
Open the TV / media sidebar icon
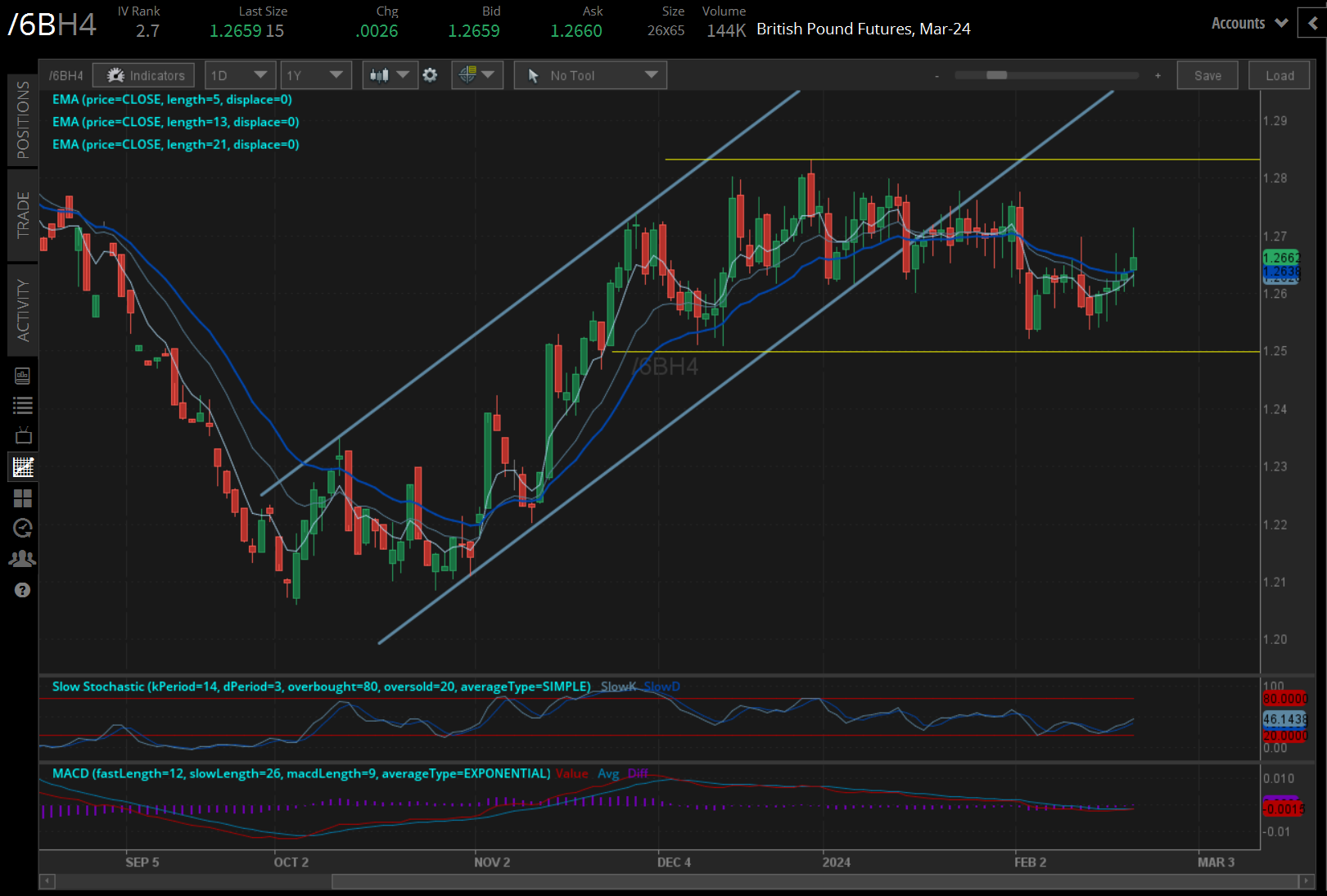[22, 435]
